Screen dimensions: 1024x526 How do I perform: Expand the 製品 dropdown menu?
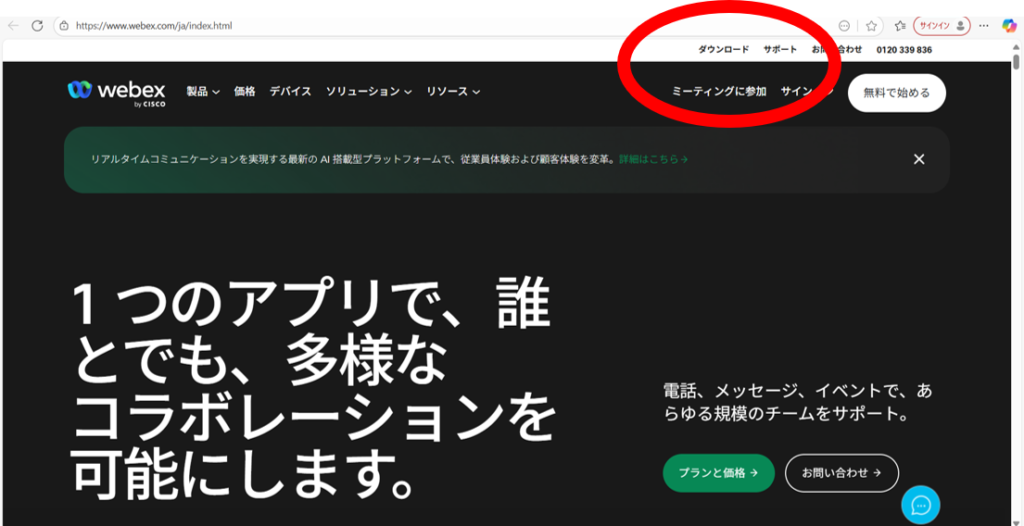click(x=203, y=92)
